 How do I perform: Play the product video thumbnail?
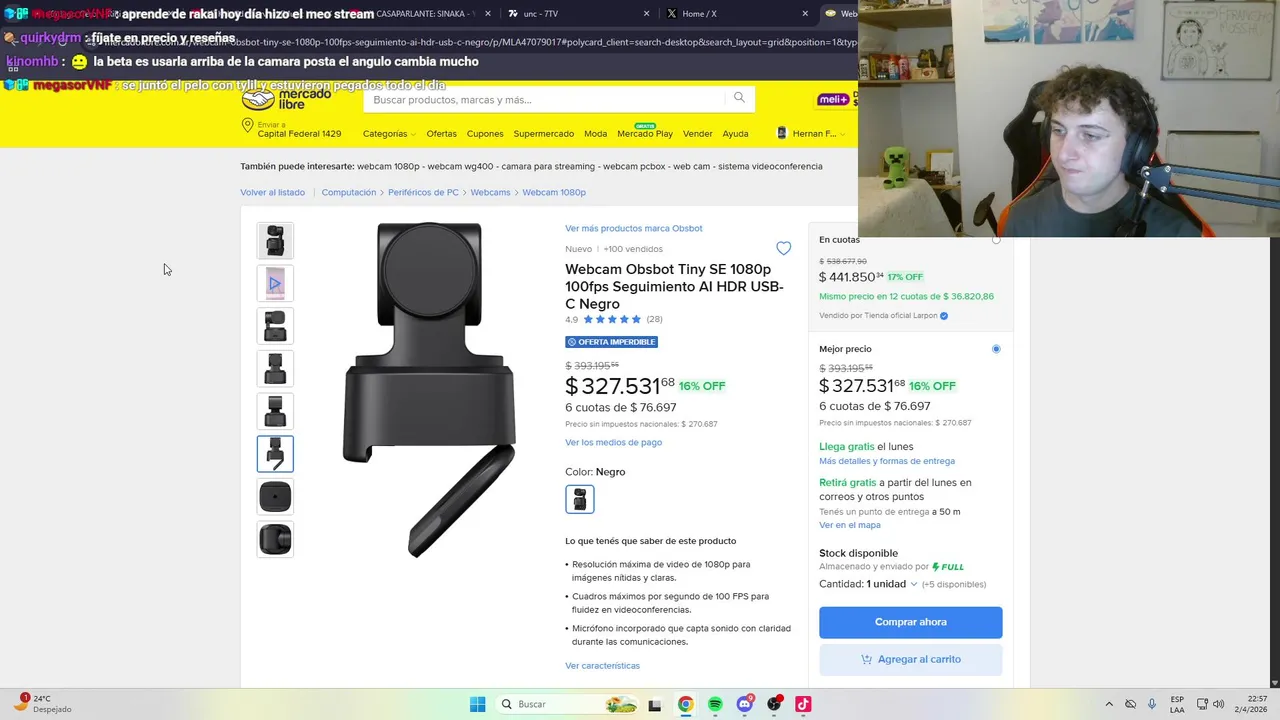pyautogui.click(x=275, y=283)
